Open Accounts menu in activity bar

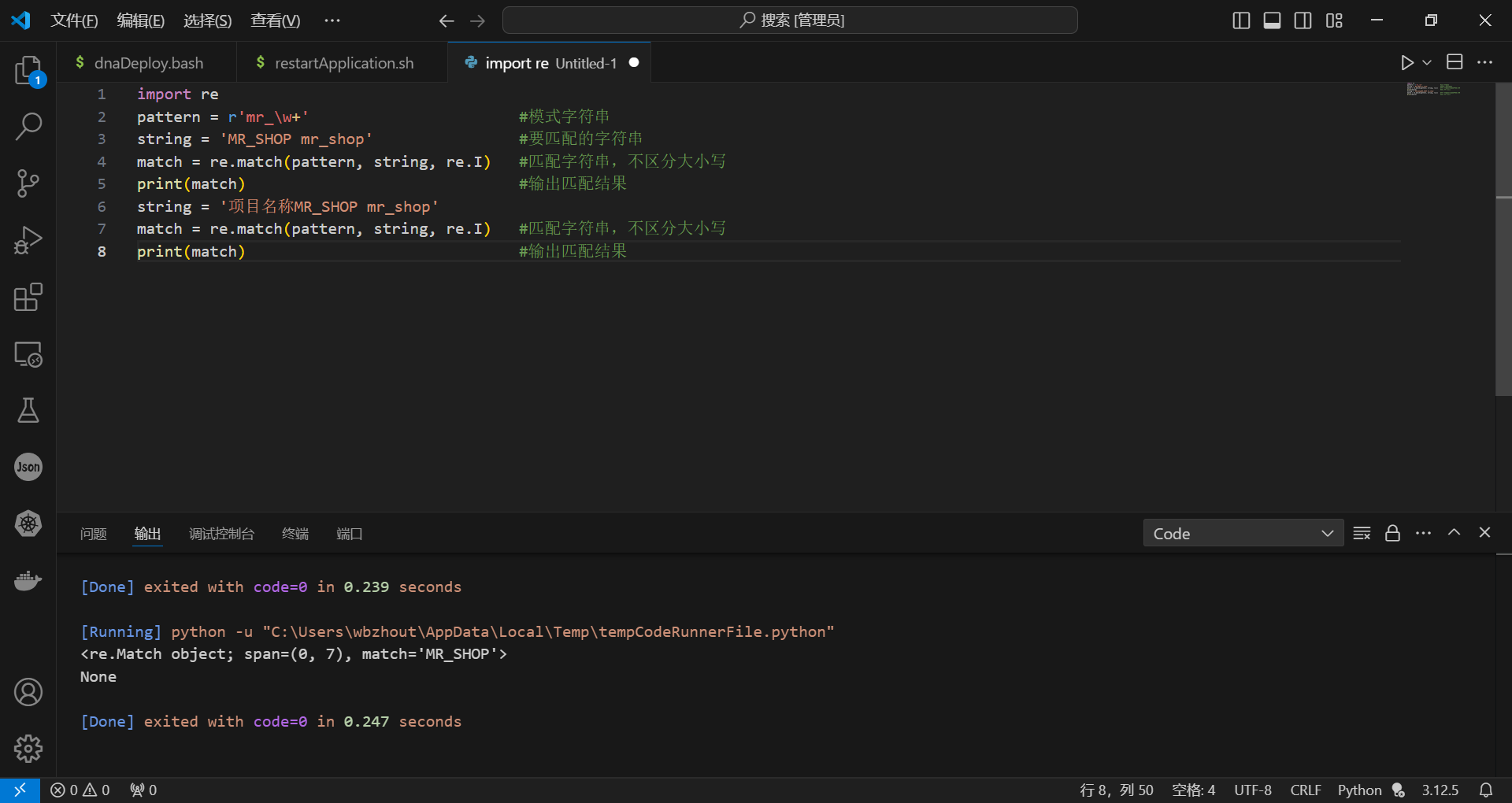point(28,692)
